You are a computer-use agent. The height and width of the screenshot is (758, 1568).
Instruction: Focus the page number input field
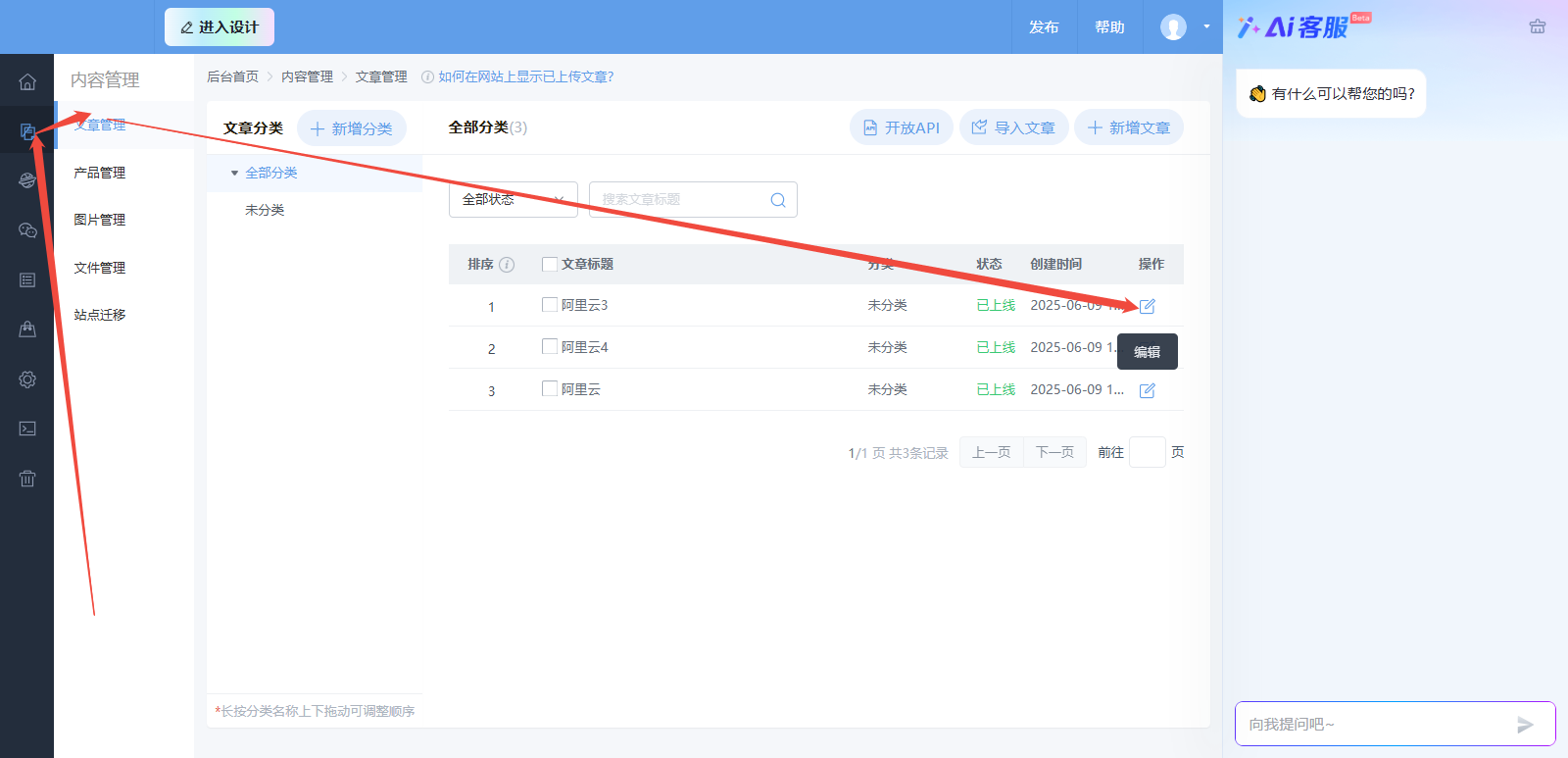pyautogui.click(x=1147, y=452)
